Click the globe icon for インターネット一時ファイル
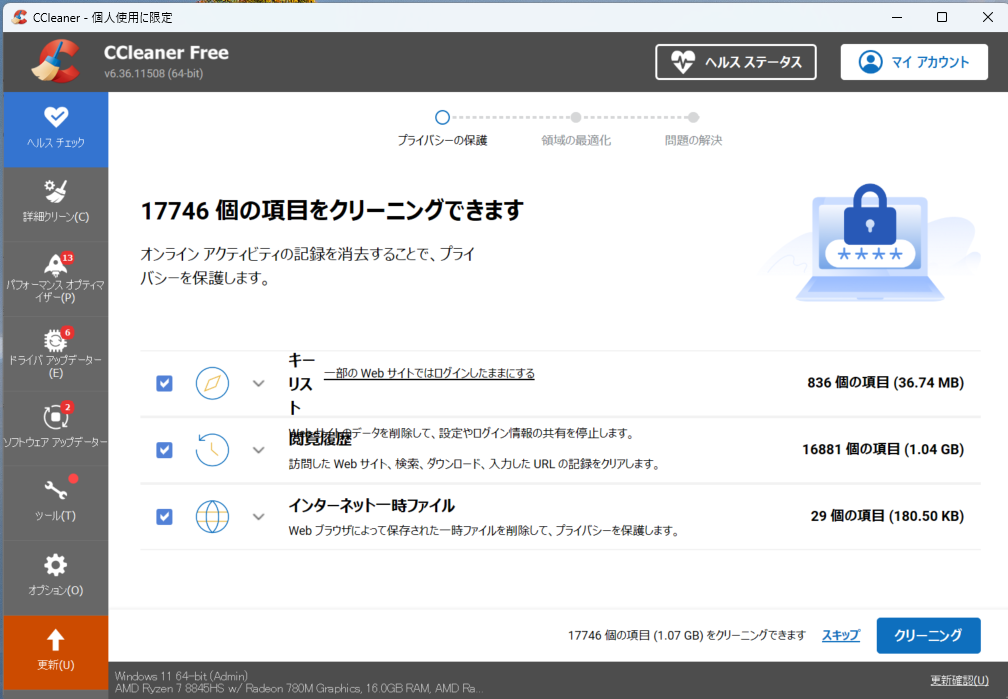 [x=212, y=516]
